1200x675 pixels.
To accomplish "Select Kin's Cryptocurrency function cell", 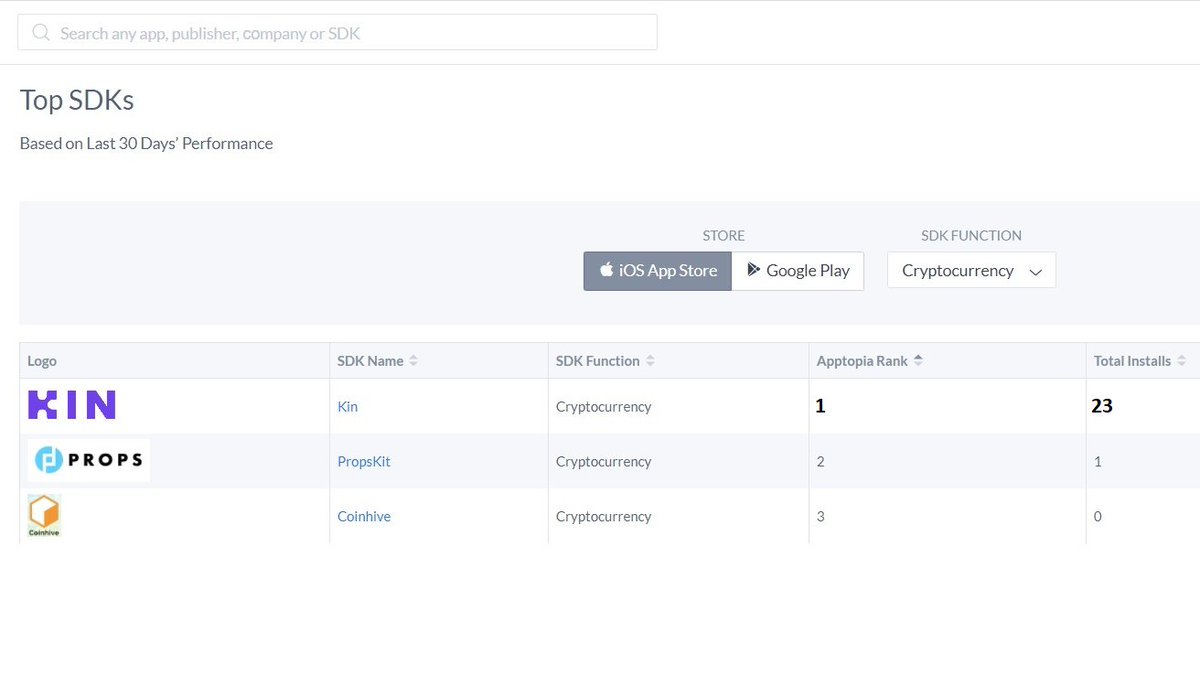I will tap(603, 407).
